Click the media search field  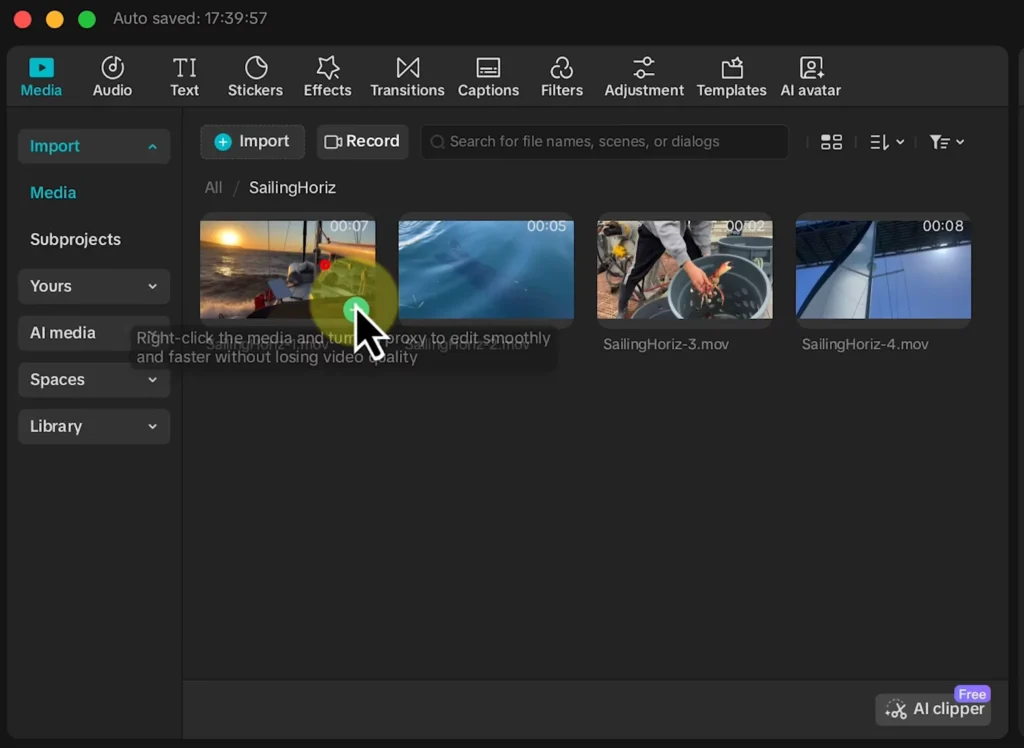tap(604, 142)
